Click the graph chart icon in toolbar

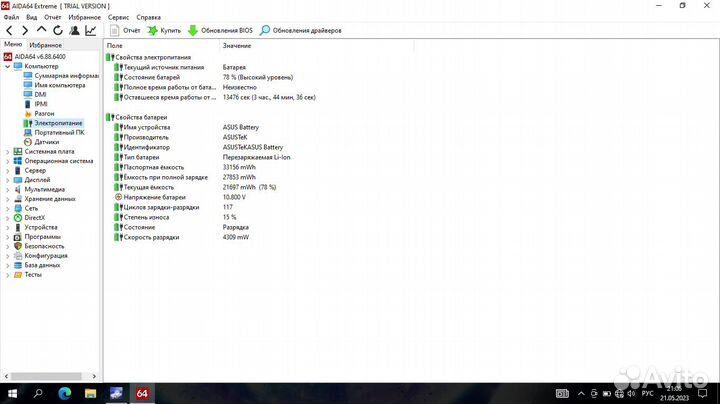click(x=91, y=31)
